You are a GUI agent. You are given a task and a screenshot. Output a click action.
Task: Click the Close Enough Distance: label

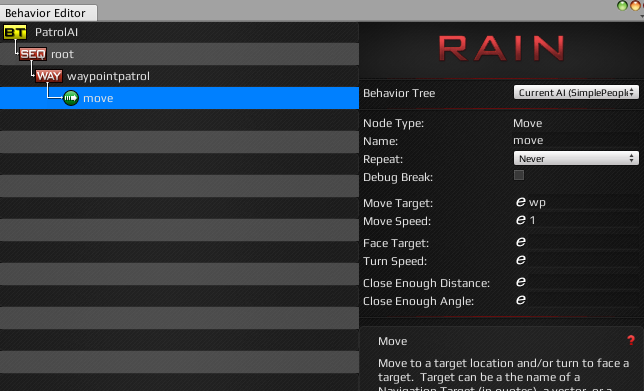tap(426, 283)
